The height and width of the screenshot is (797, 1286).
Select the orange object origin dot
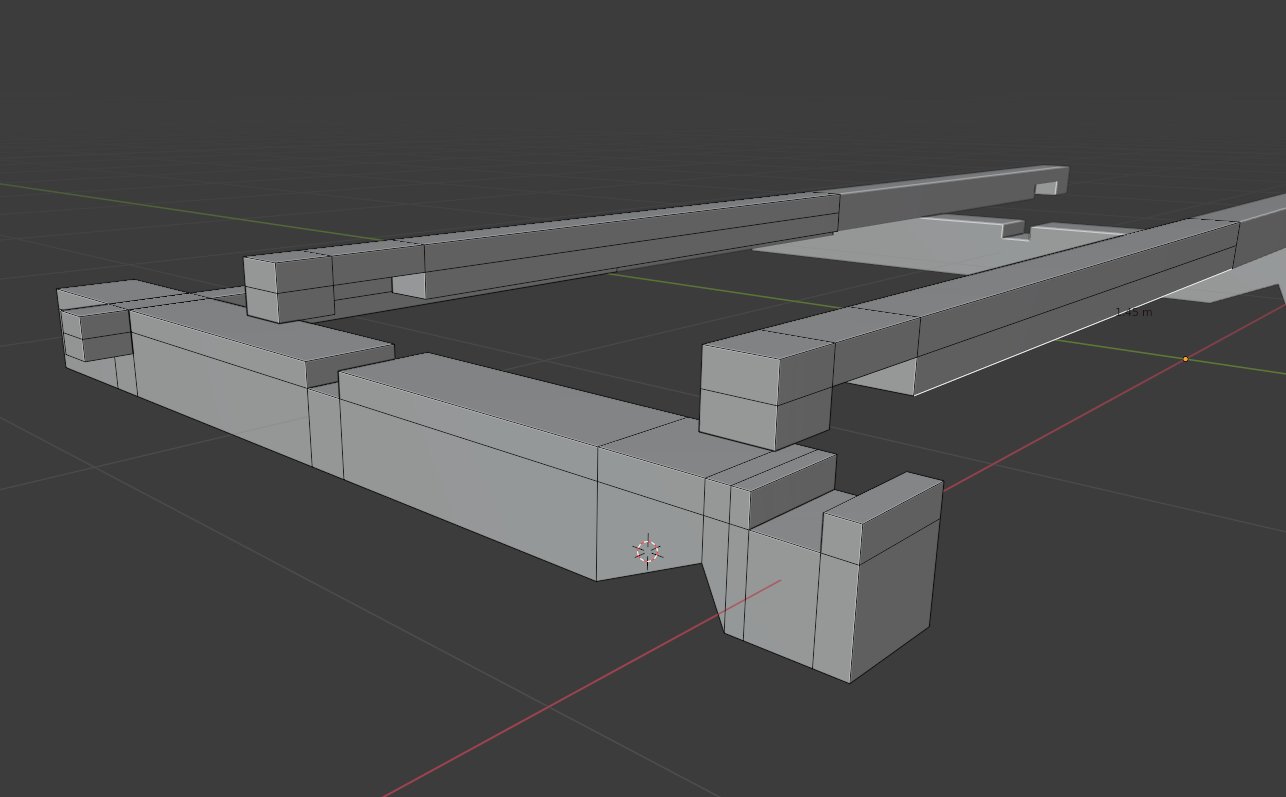coord(1185,359)
